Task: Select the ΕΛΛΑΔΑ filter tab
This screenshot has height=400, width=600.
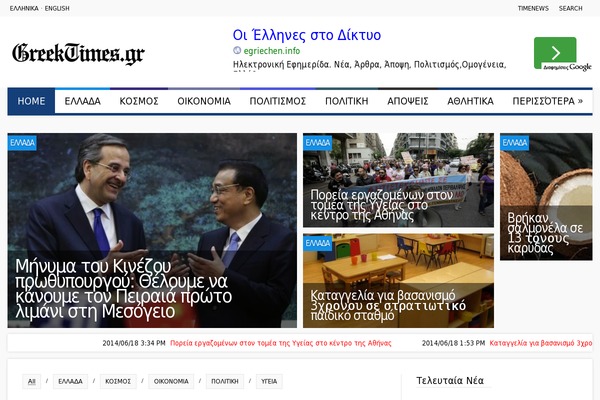Action: pos(70,381)
